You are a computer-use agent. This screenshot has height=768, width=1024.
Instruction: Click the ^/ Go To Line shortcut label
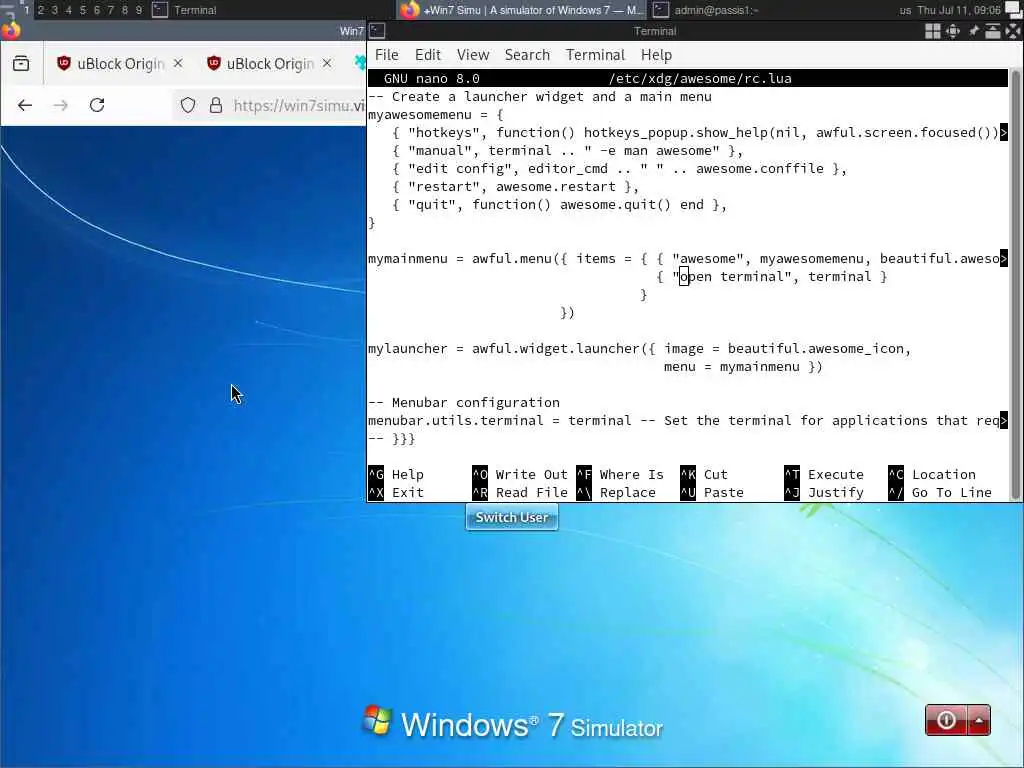[x=940, y=492]
